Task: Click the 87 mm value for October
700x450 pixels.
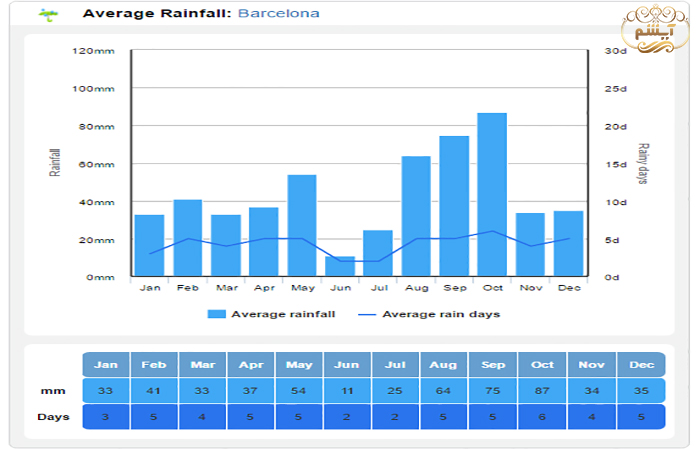Action: point(542,391)
